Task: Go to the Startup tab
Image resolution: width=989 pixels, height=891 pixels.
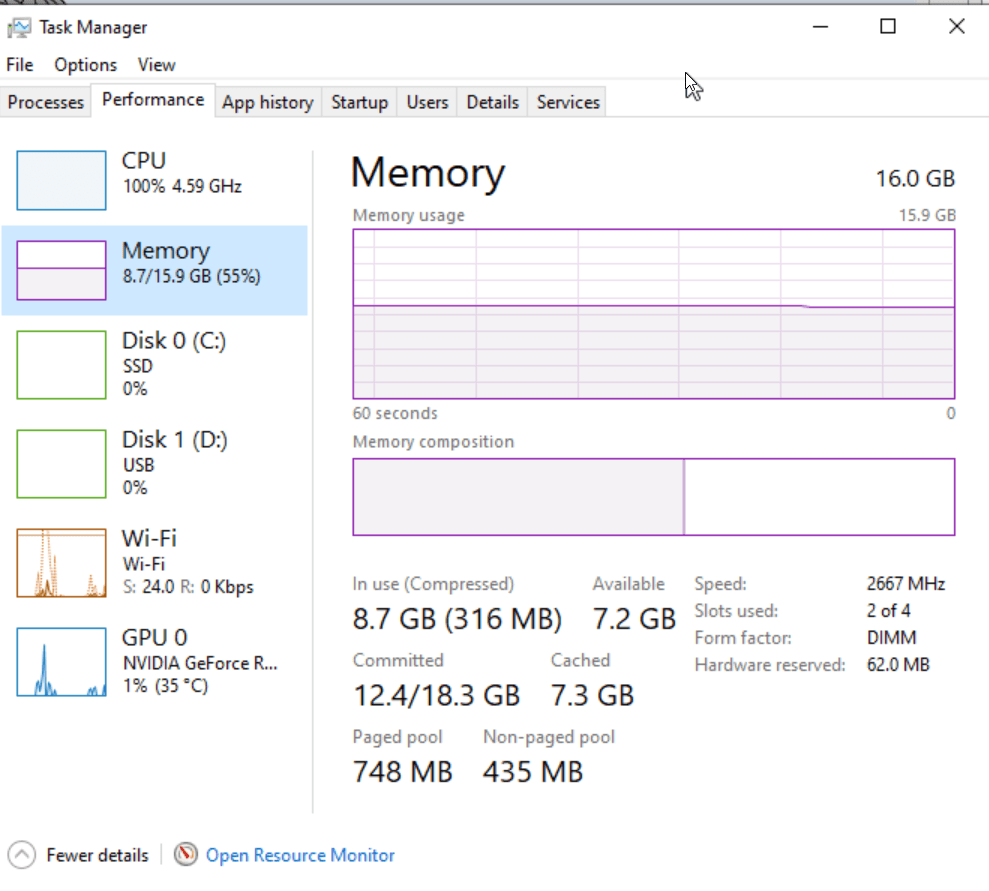Action: (x=360, y=102)
